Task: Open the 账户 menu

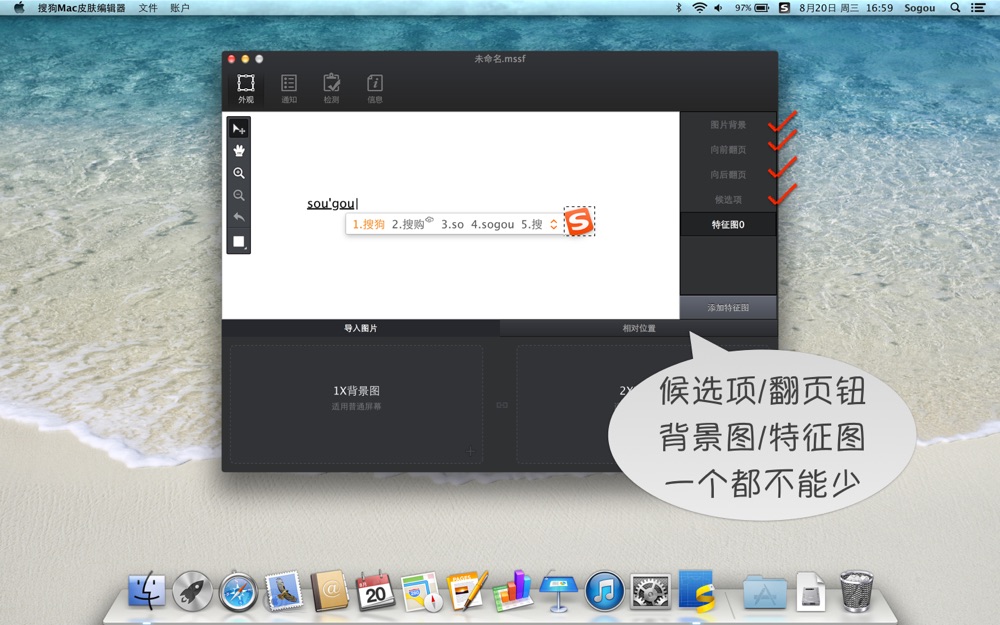Action: click(180, 8)
